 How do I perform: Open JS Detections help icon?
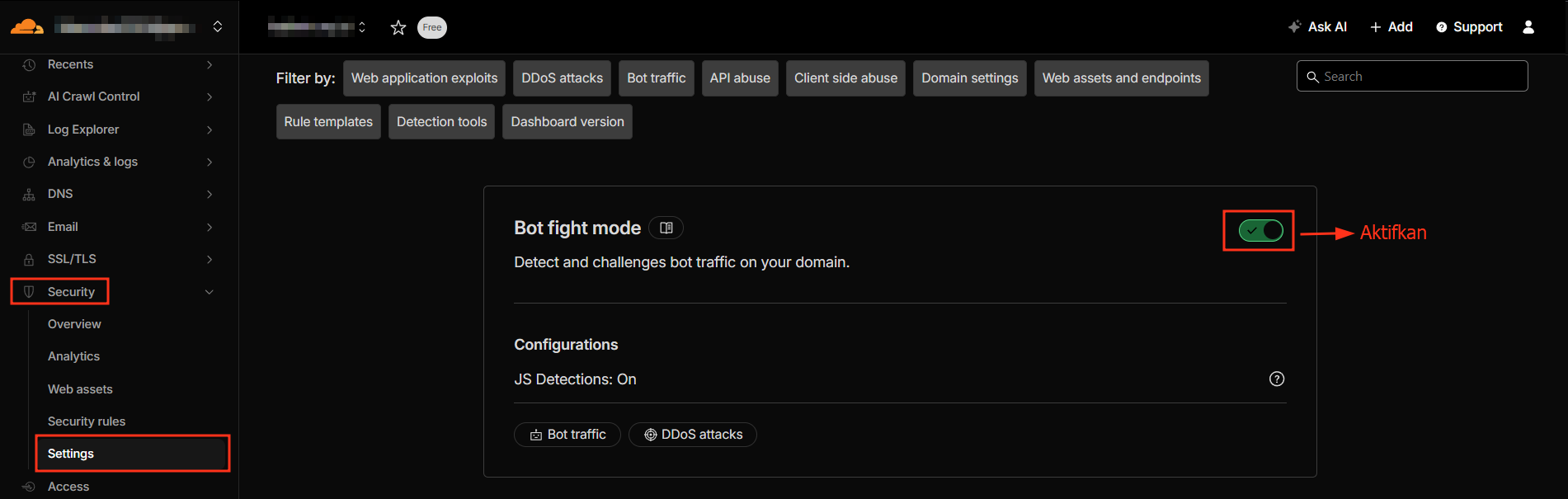coord(1277,379)
